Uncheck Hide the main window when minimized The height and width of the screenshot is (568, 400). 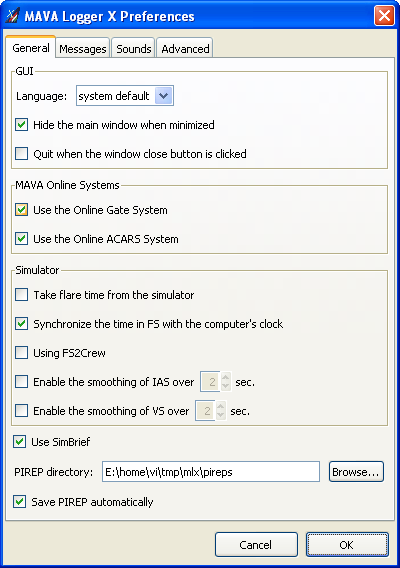21,125
